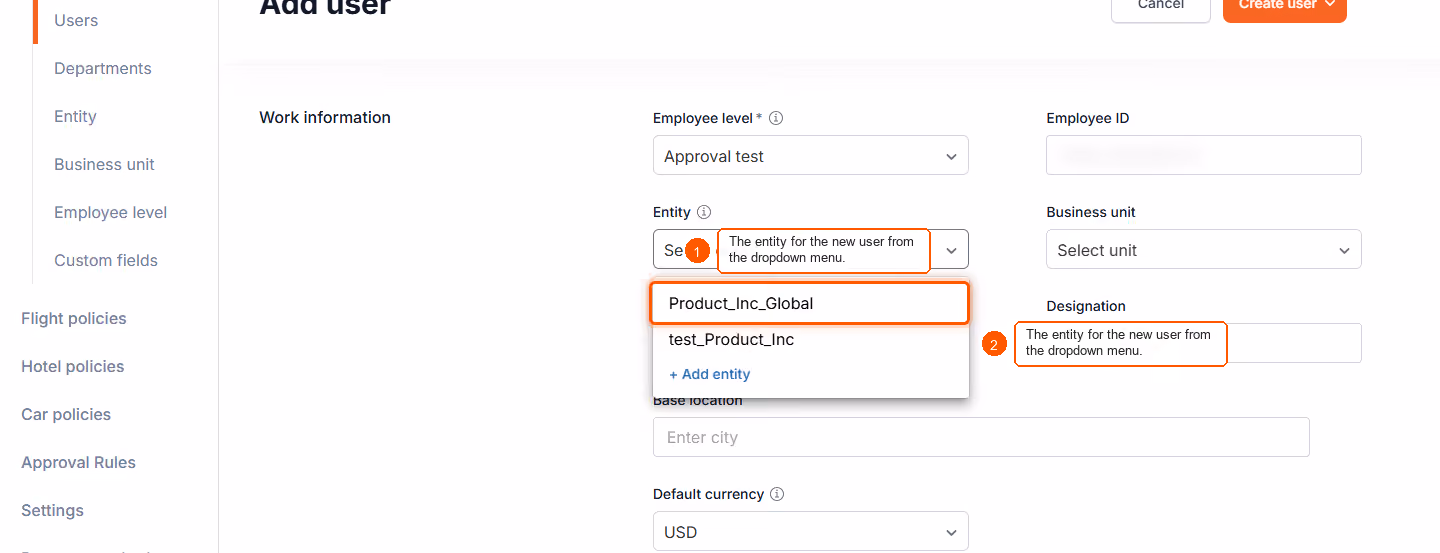Open Business unit sidebar item
This screenshot has height=553, width=1440.
click(104, 164)
